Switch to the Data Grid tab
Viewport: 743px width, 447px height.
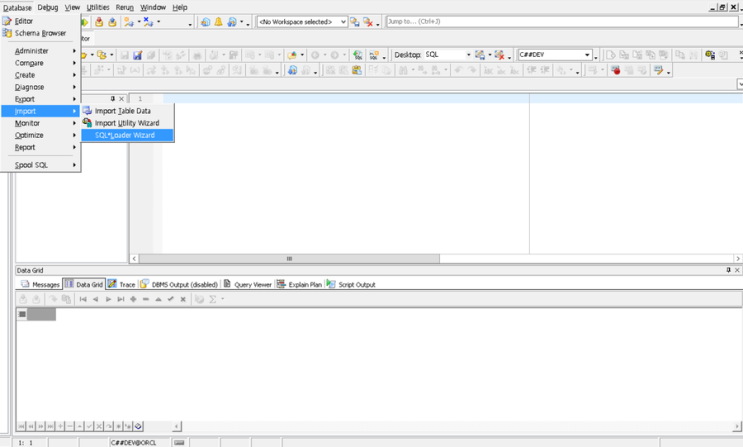[x=84, y=284]
